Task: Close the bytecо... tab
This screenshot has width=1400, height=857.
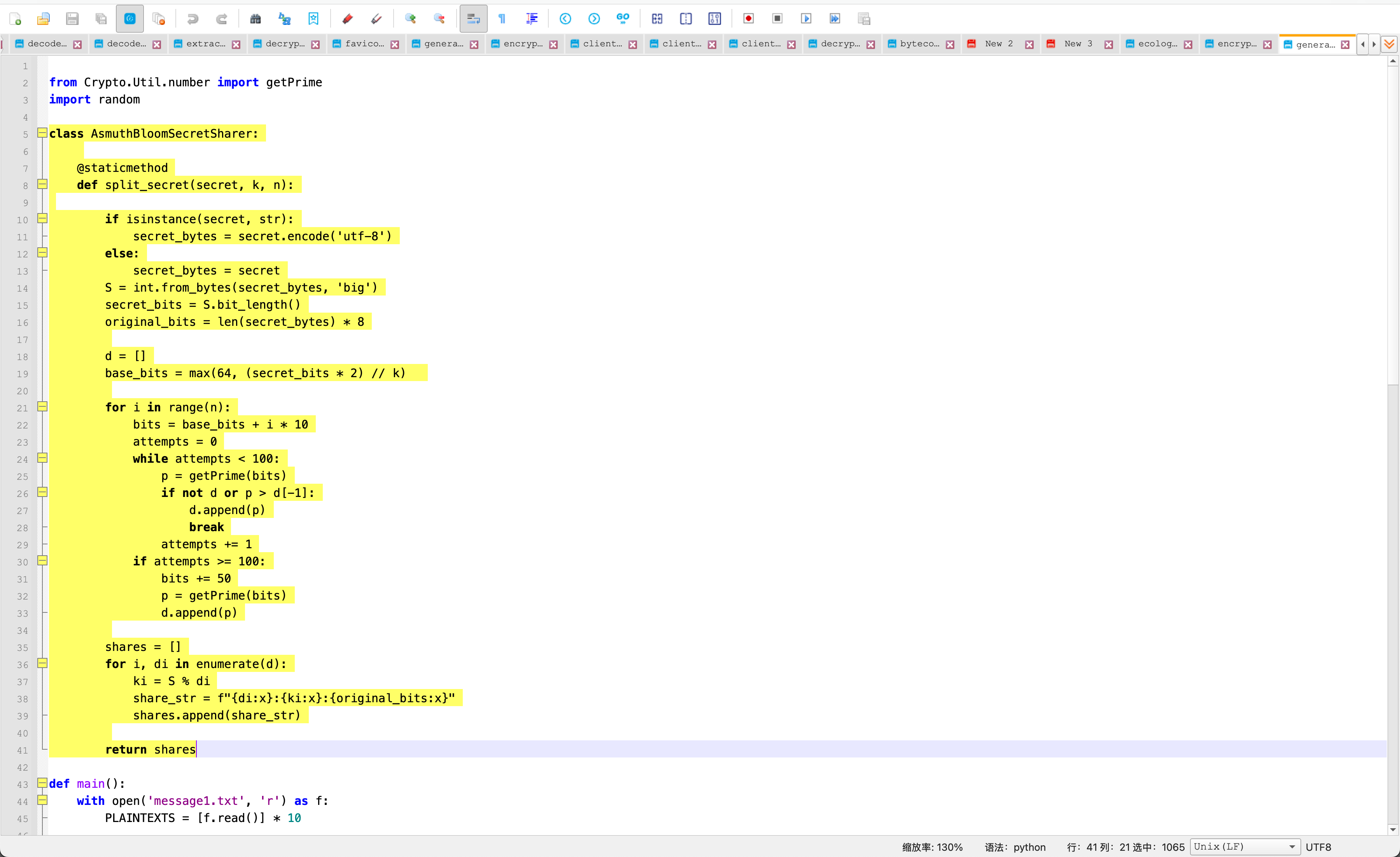Action: [949, 44]
